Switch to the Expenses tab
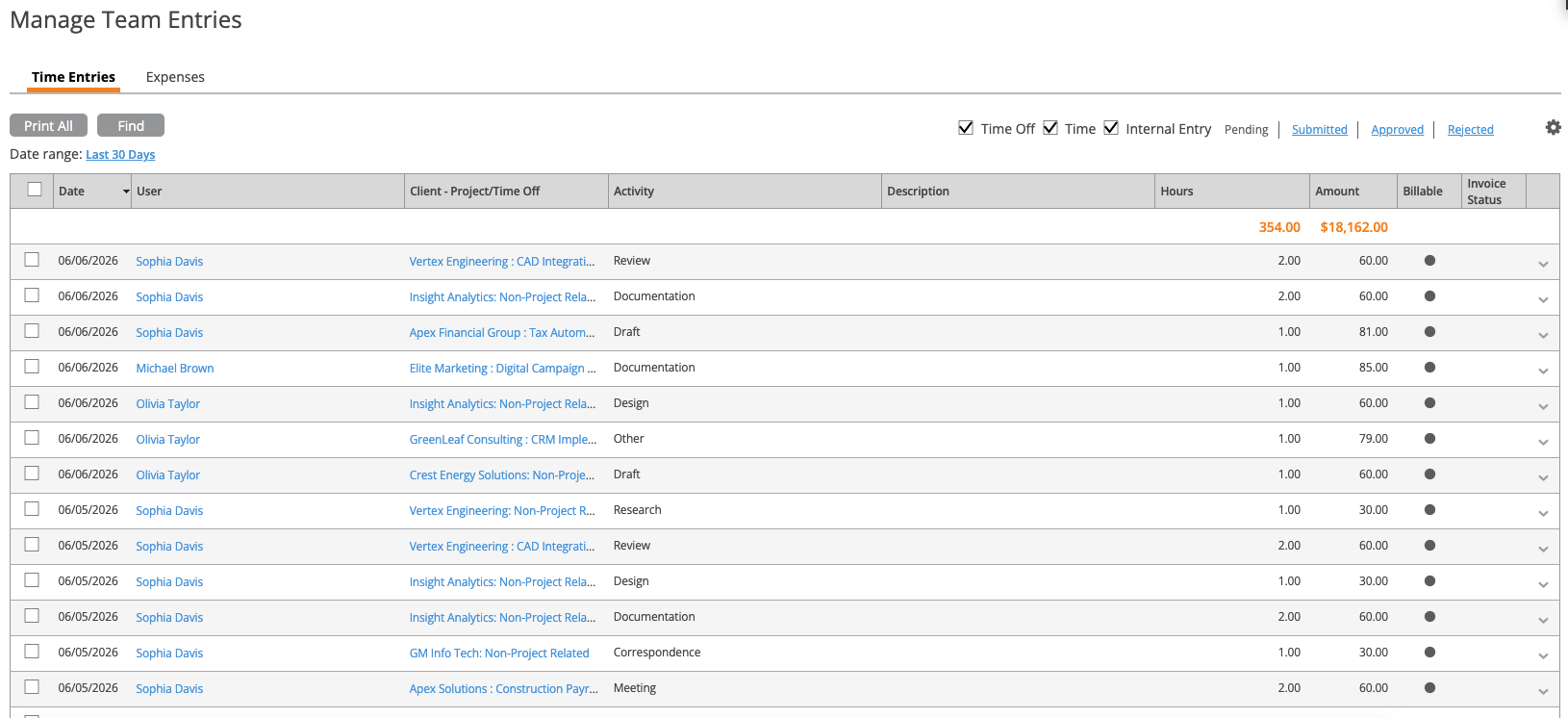 pyautogui.click(x=175, y=77)
